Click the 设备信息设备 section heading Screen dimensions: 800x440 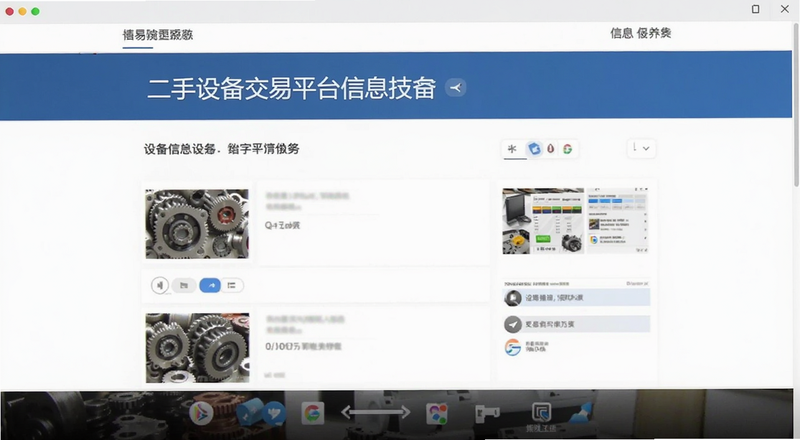(x=179, y=149)
